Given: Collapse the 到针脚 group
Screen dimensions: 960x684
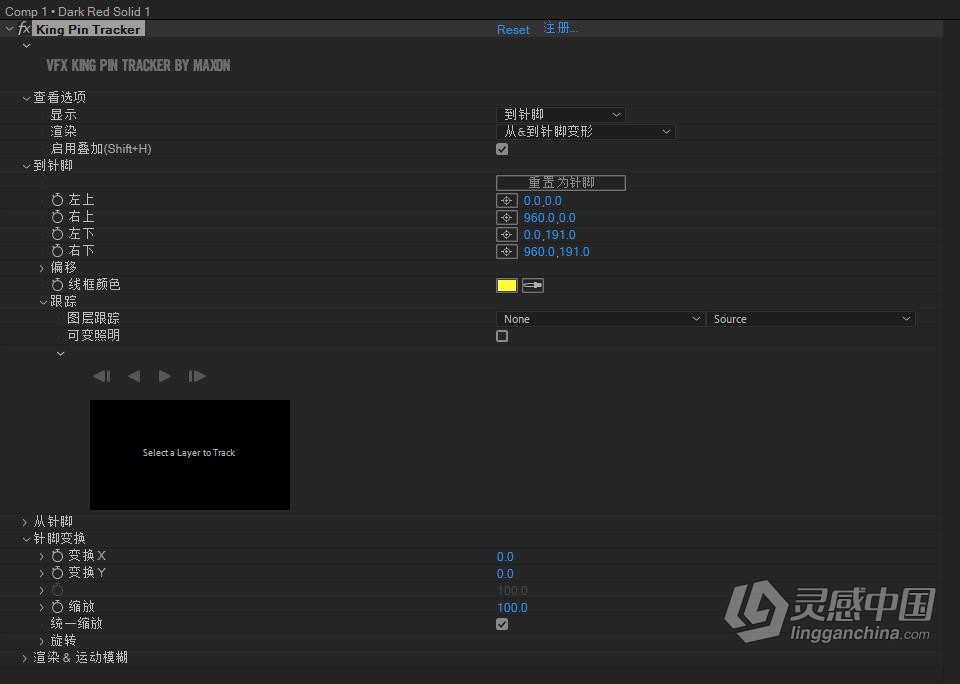Looking at the screenshot, I should tap(26, 167).
